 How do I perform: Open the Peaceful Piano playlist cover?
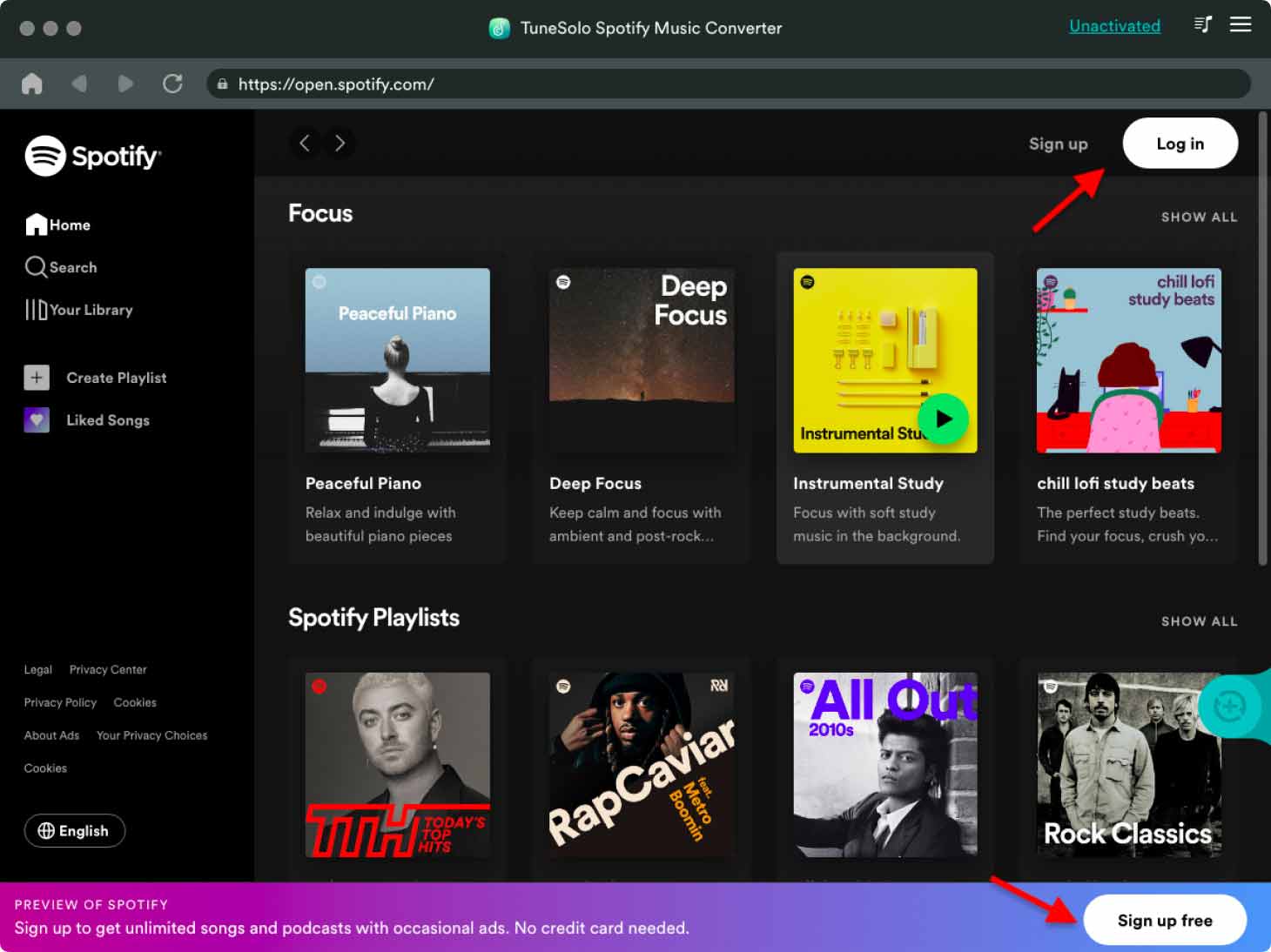click(397, 360)
